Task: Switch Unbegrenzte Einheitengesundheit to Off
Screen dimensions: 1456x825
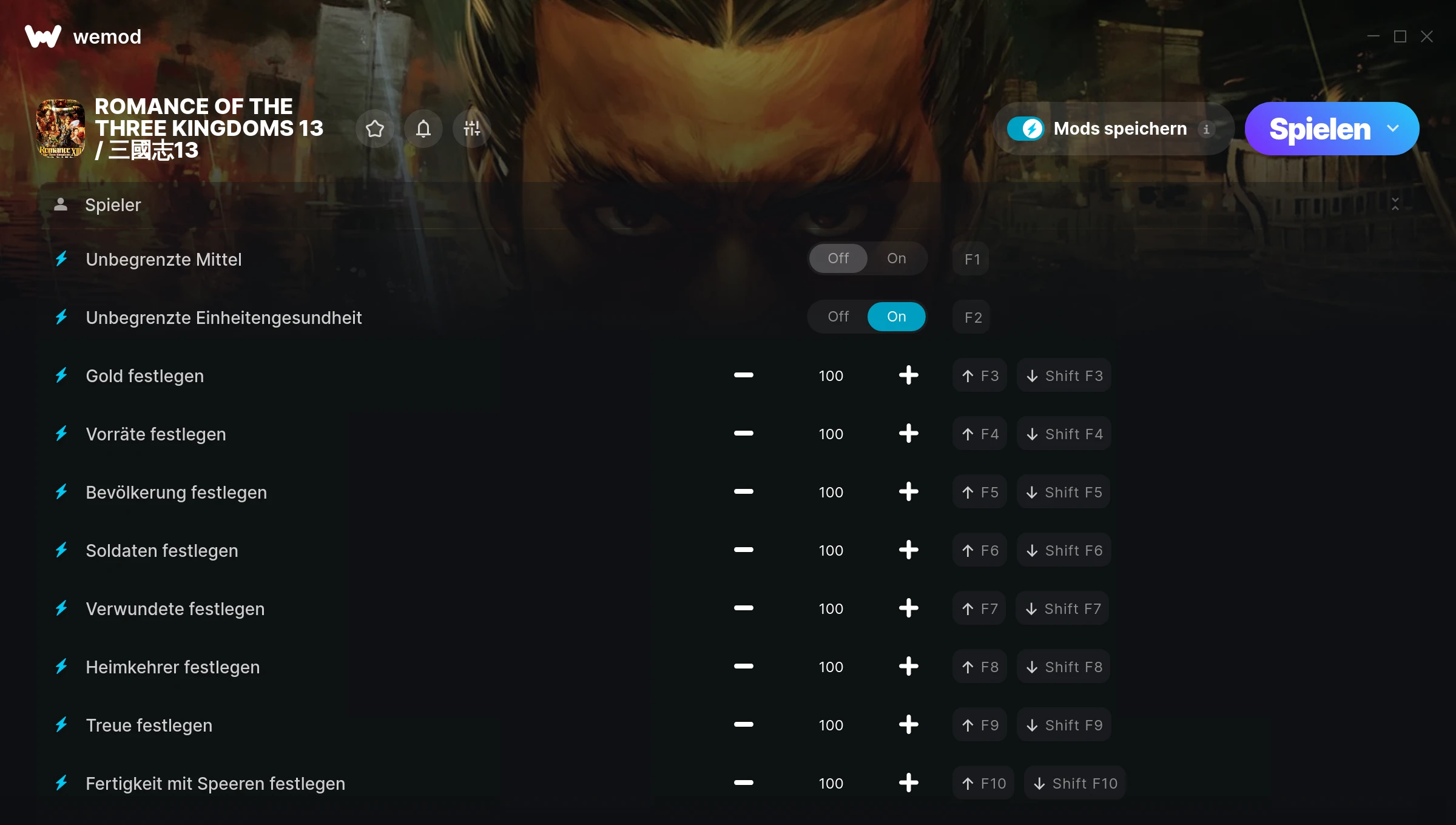Action: 838,317
